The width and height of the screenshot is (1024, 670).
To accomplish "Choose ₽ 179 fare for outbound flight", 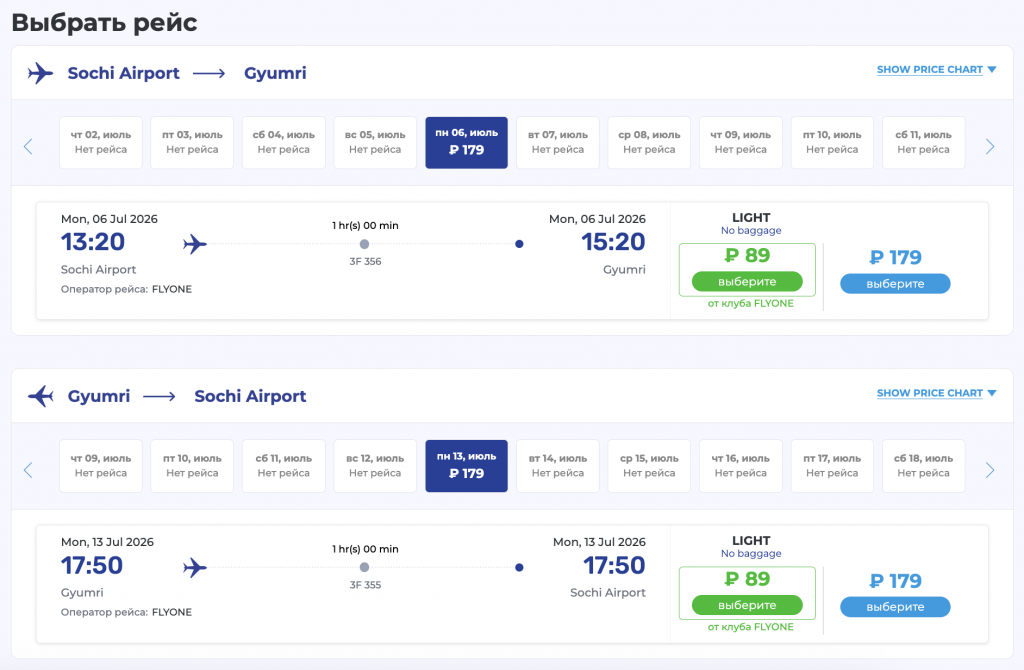I will pos(895,284).
